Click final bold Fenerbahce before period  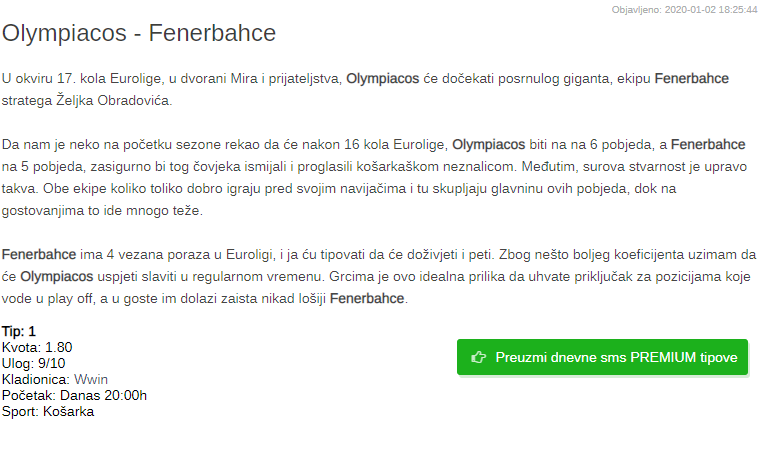(367, 299)
